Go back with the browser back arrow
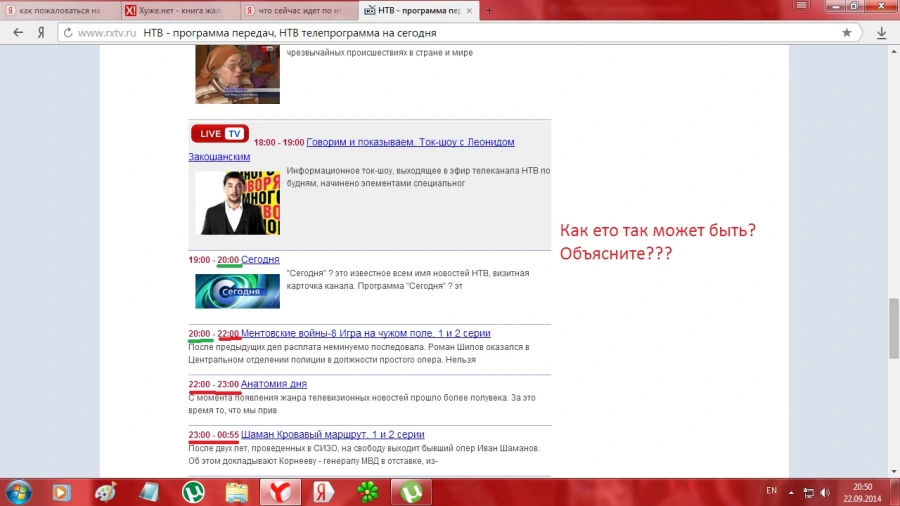 pyautogui.click(x=18, y=33)
